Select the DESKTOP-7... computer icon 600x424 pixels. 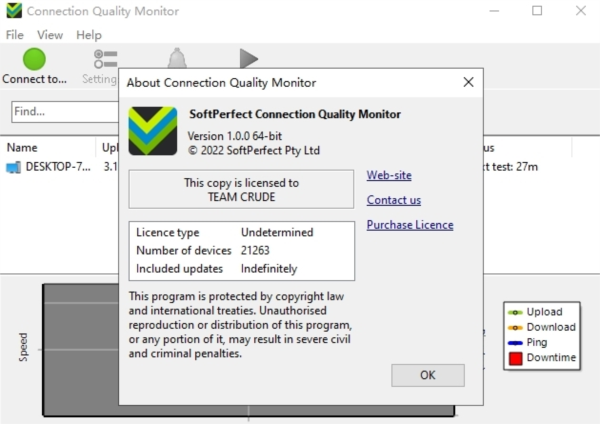(13, 167)
